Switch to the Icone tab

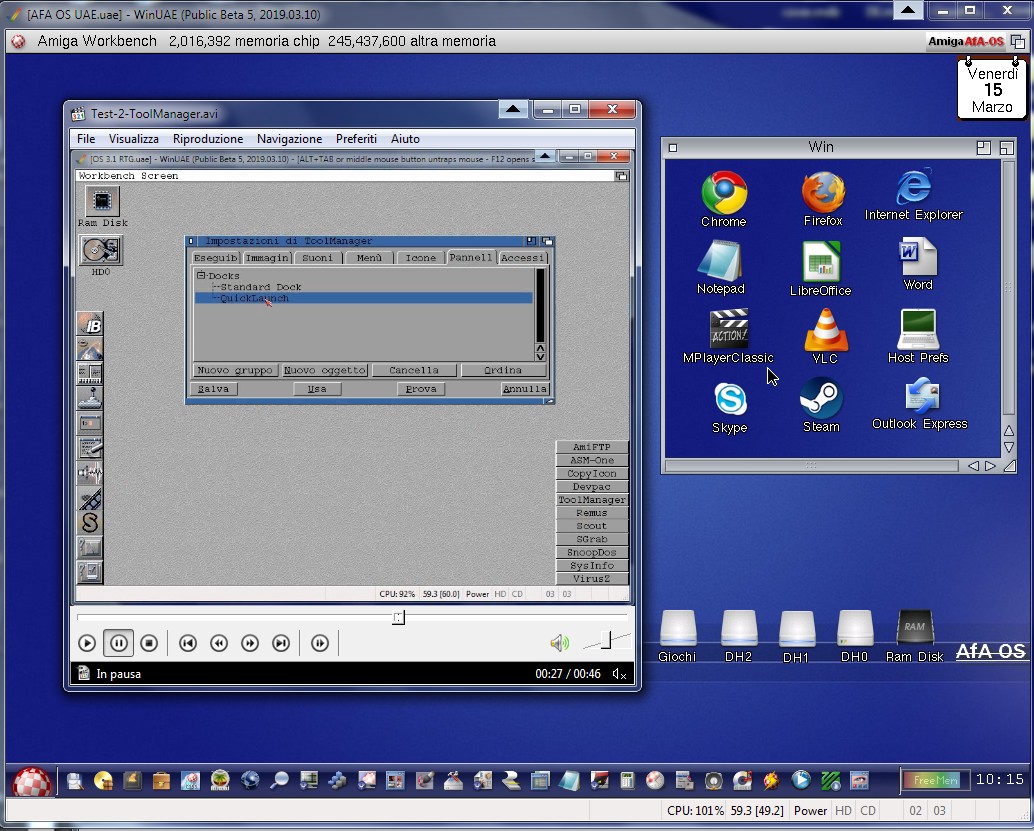coord(420,258)
